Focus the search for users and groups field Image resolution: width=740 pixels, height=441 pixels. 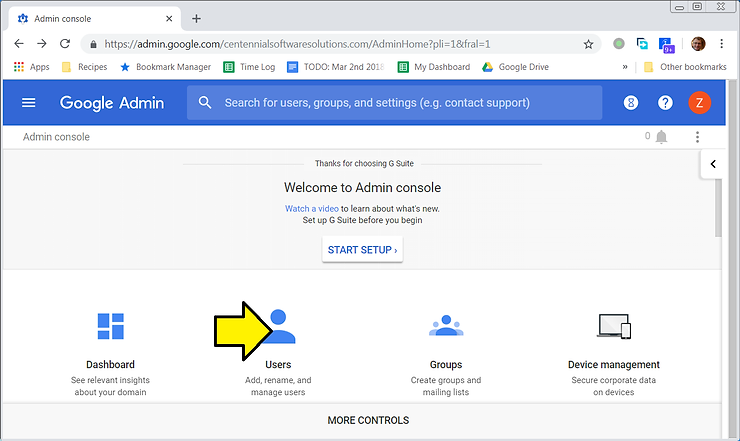point(395,102)
